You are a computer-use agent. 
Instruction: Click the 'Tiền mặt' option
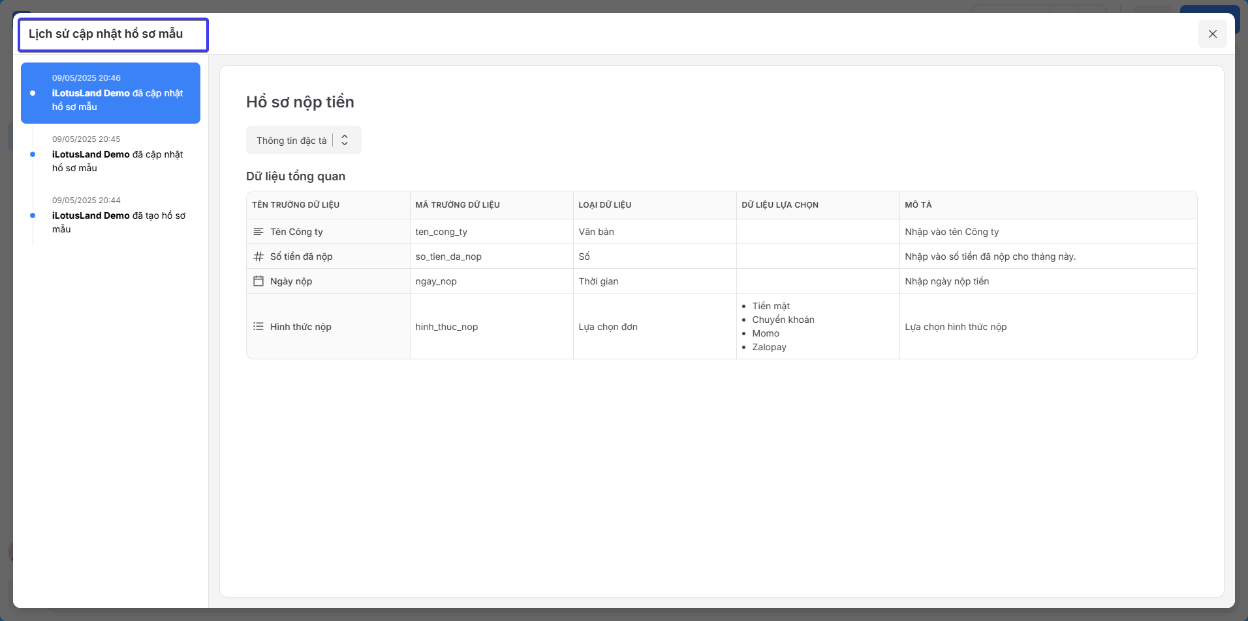click(x=771, y=306)
